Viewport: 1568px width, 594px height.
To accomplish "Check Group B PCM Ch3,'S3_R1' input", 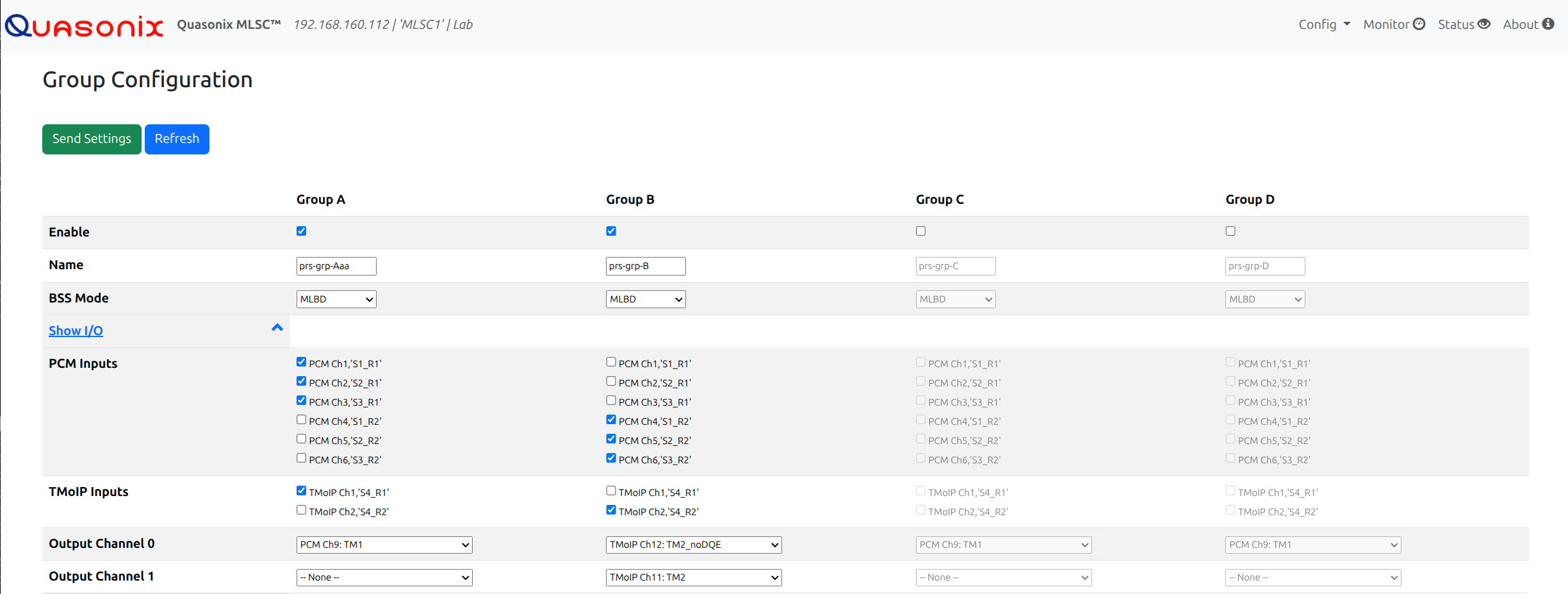I will 611,400.
